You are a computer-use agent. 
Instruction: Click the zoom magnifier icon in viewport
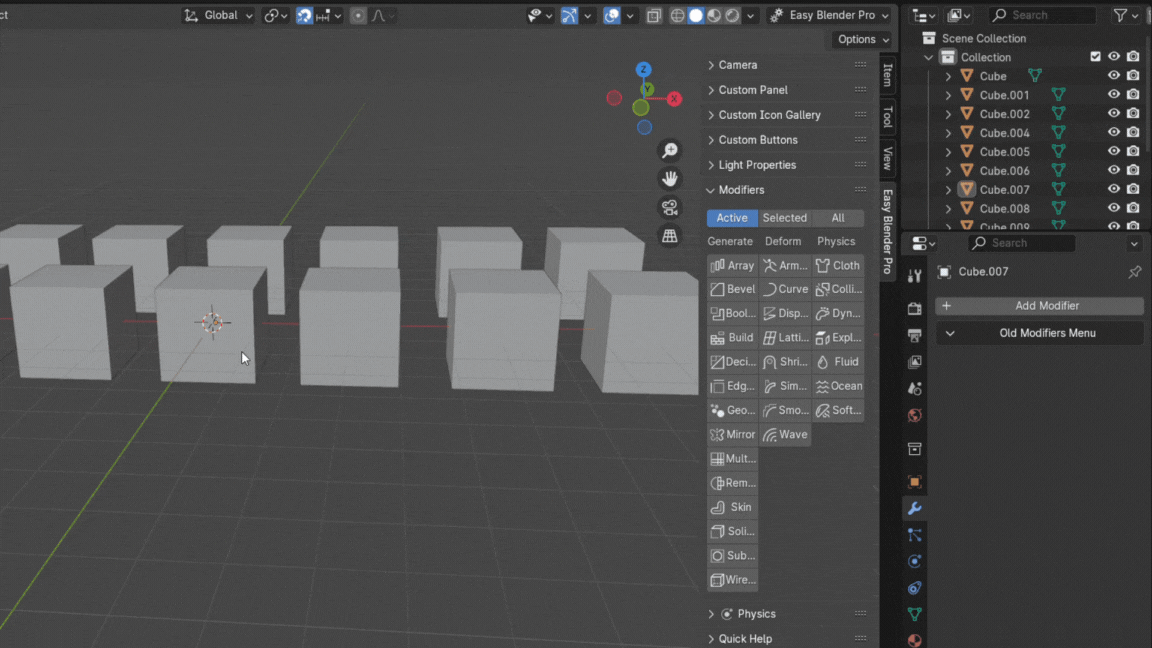pos(669,151)
